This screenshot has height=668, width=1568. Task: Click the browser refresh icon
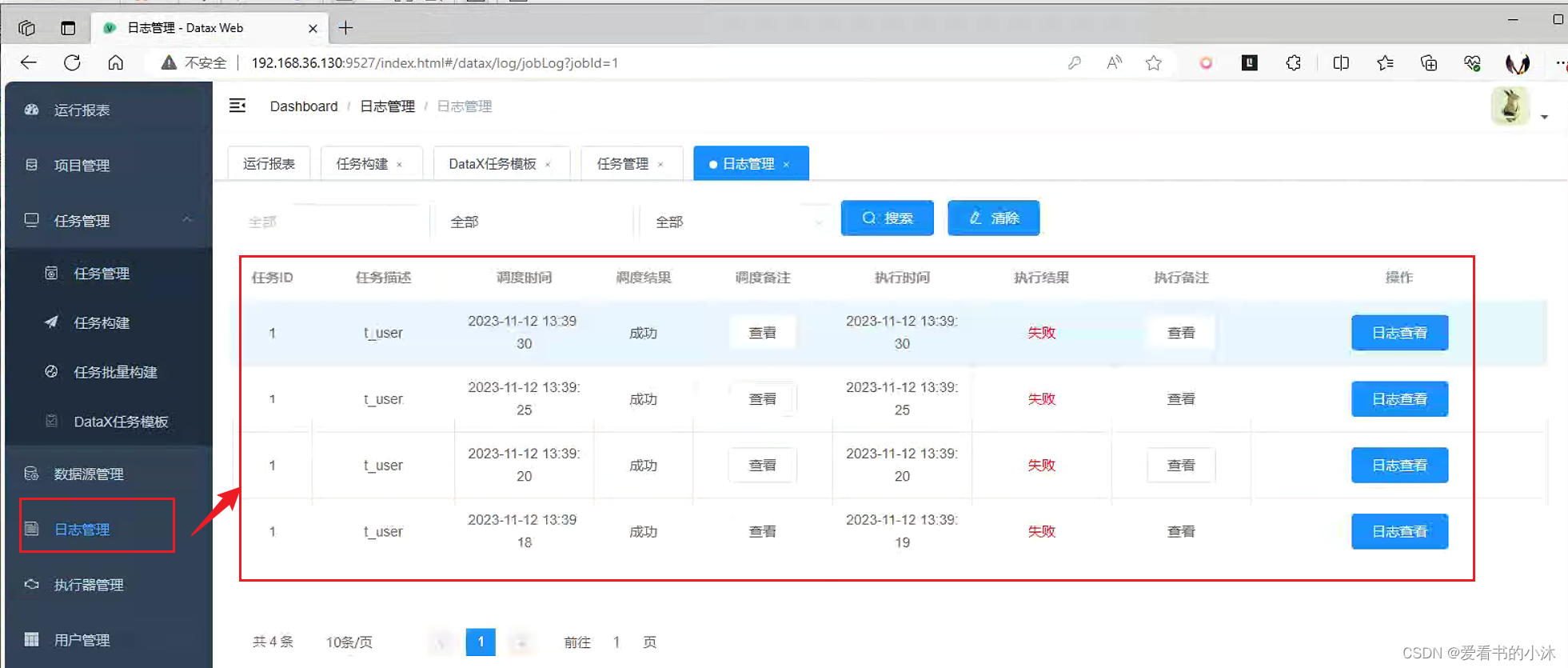coord(72,62)
